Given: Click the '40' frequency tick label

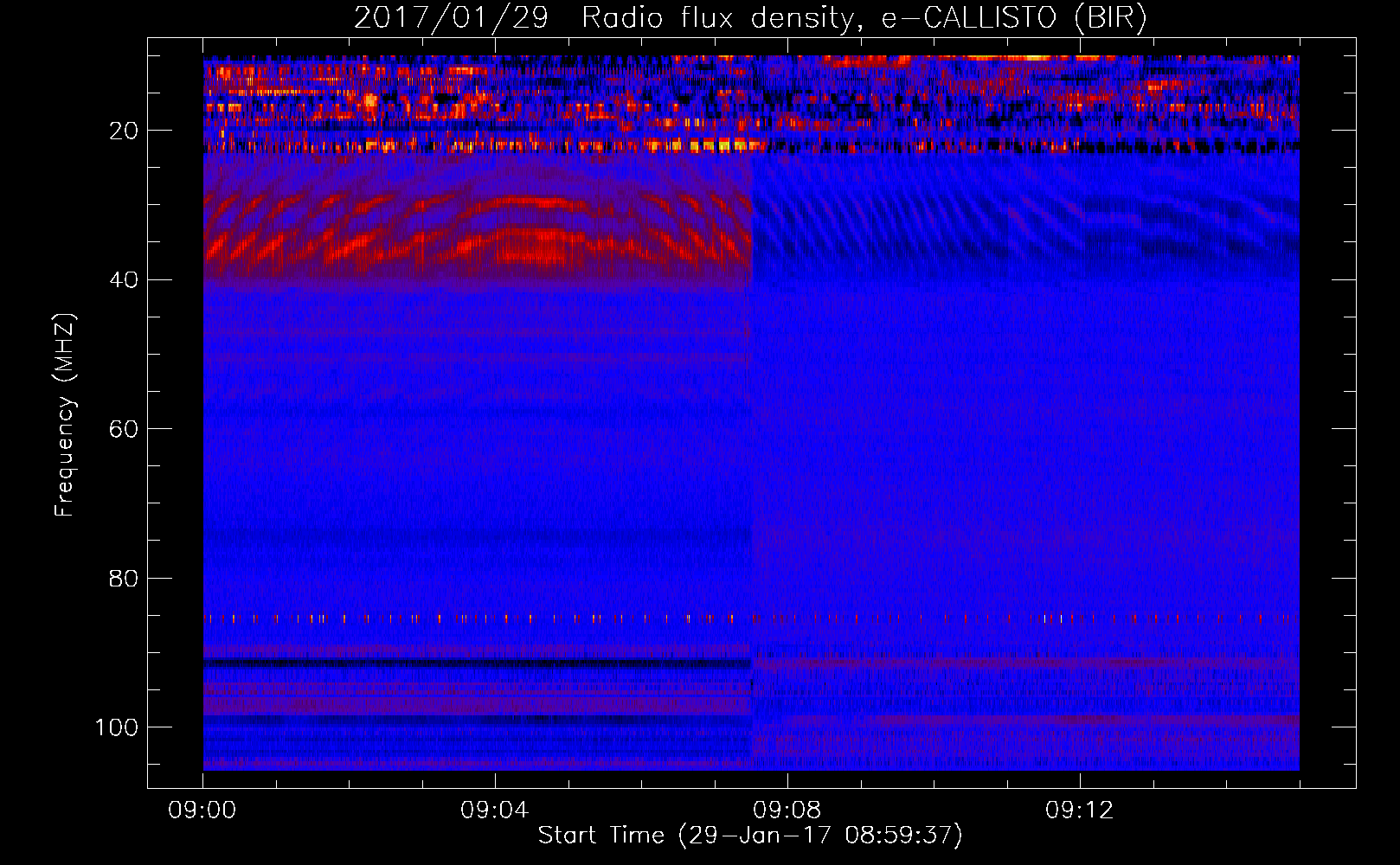Looking at the screenshot, I should [124, 280].
